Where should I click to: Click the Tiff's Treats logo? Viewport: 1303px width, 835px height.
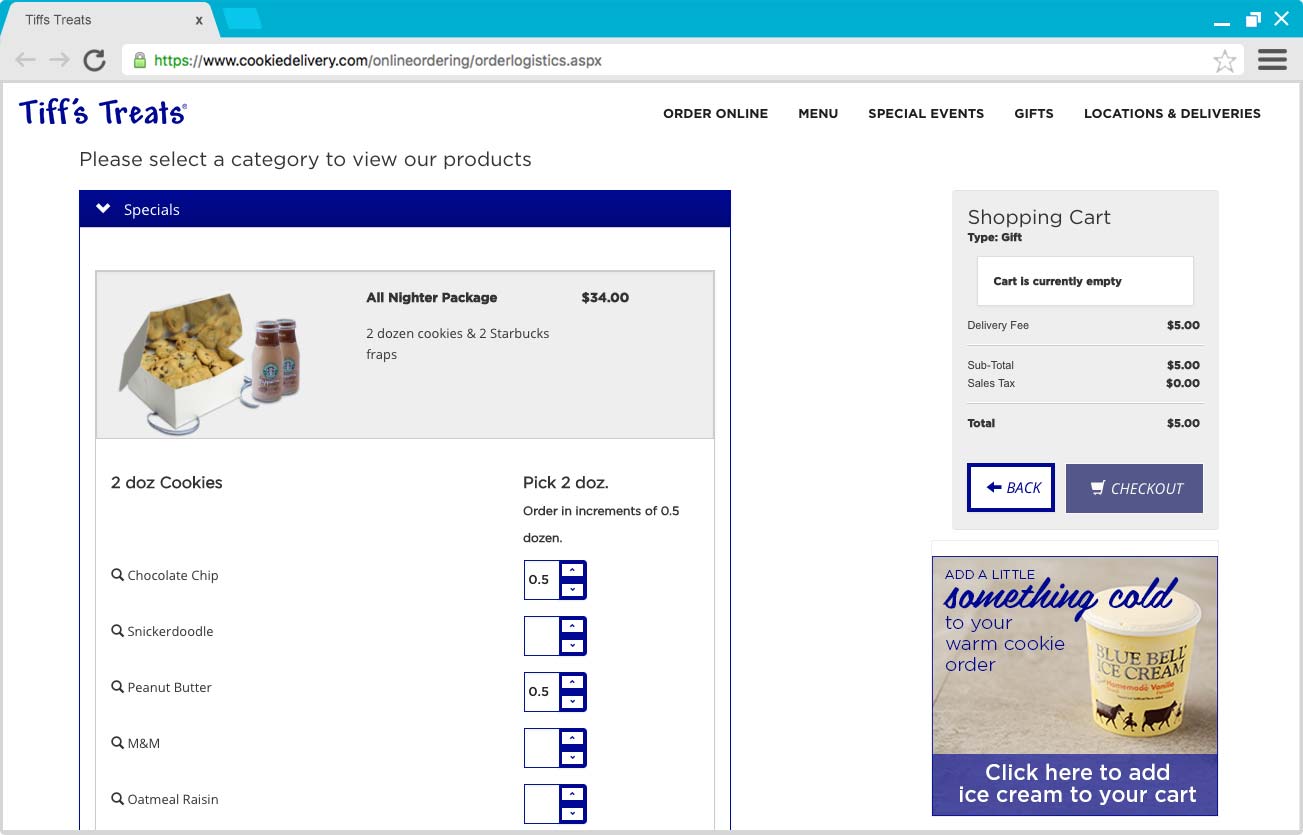[102, 112]
